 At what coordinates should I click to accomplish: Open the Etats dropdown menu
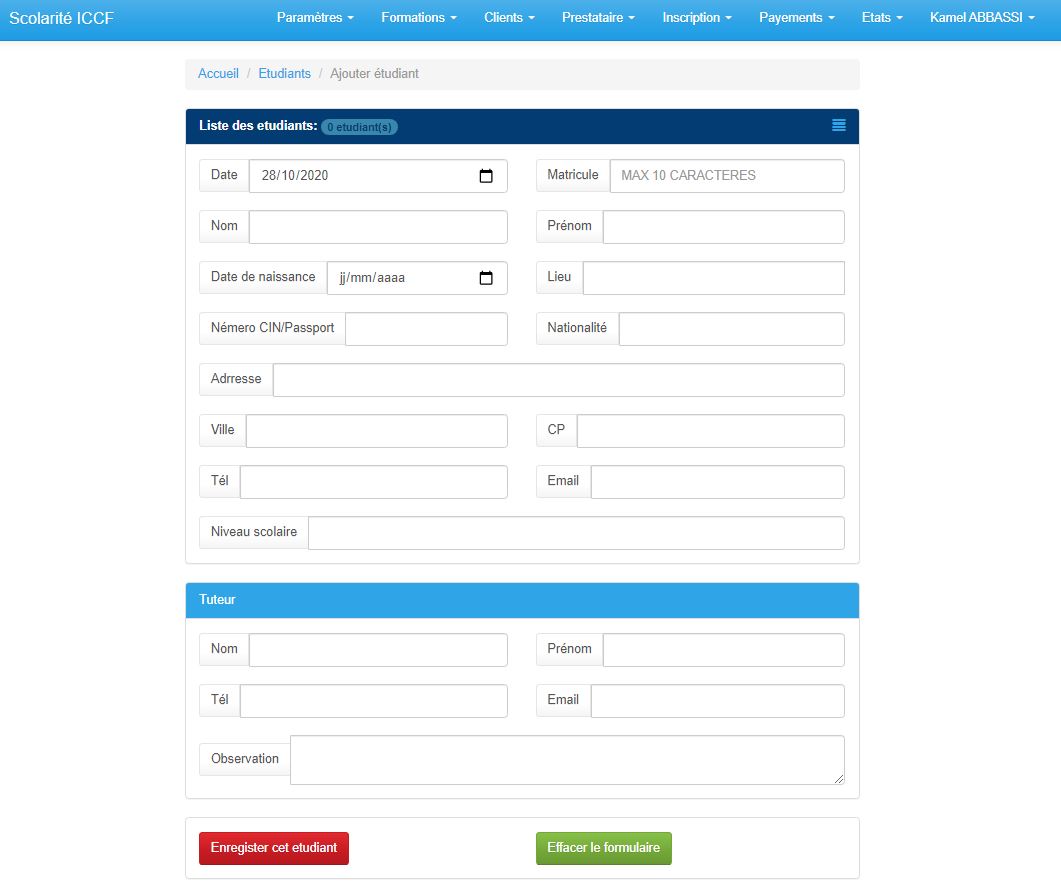[881, 17]
